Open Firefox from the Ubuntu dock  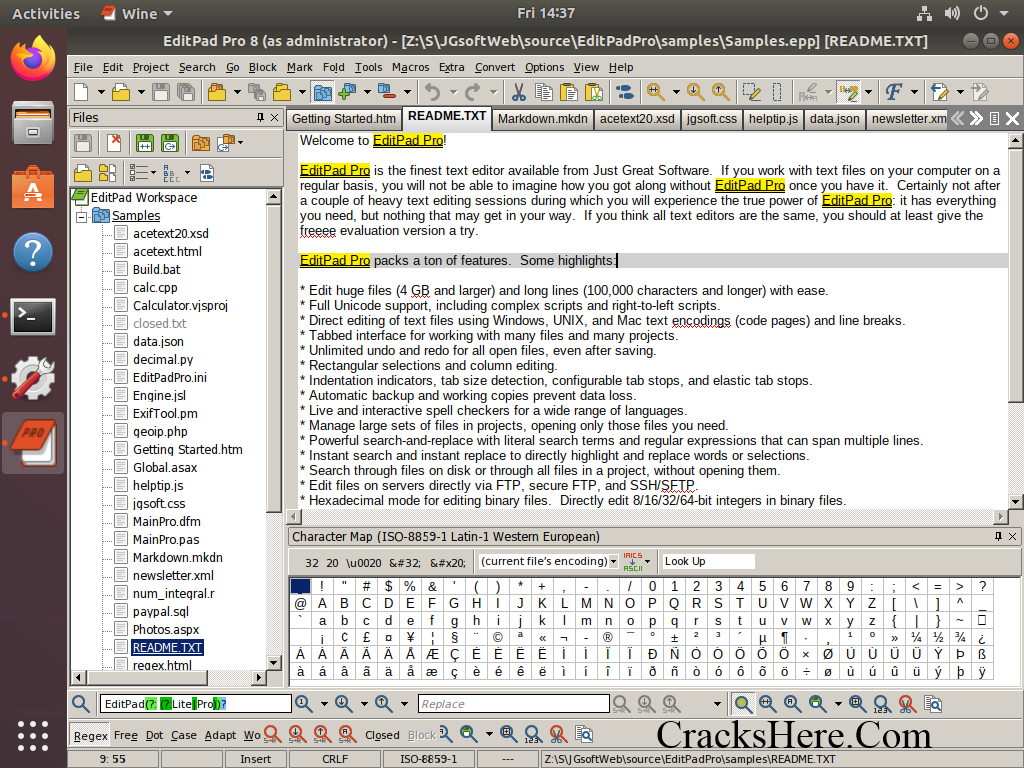click(x=33, y=59)
